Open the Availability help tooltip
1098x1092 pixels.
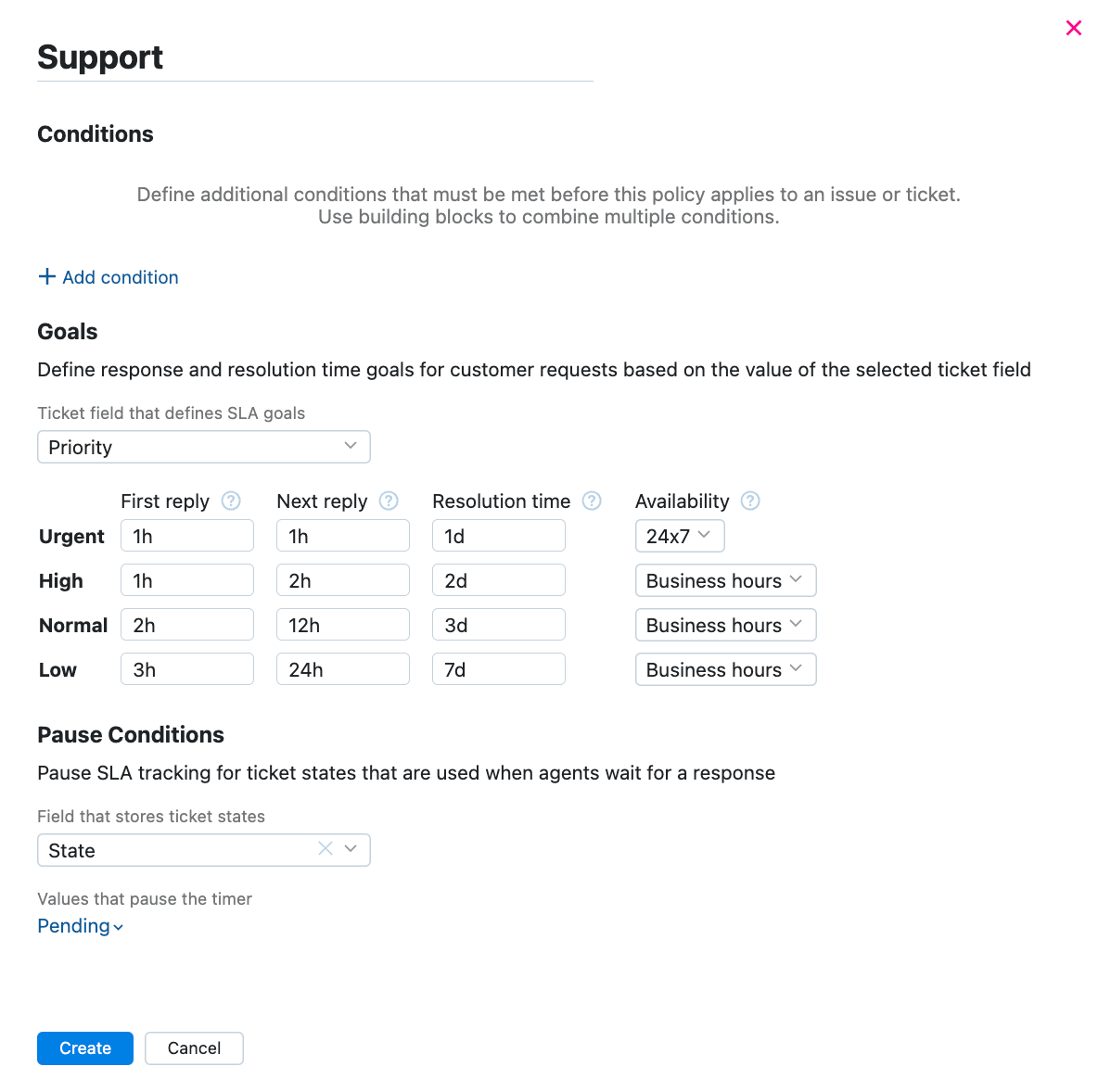pyautogui.click(x=751, y=501)
